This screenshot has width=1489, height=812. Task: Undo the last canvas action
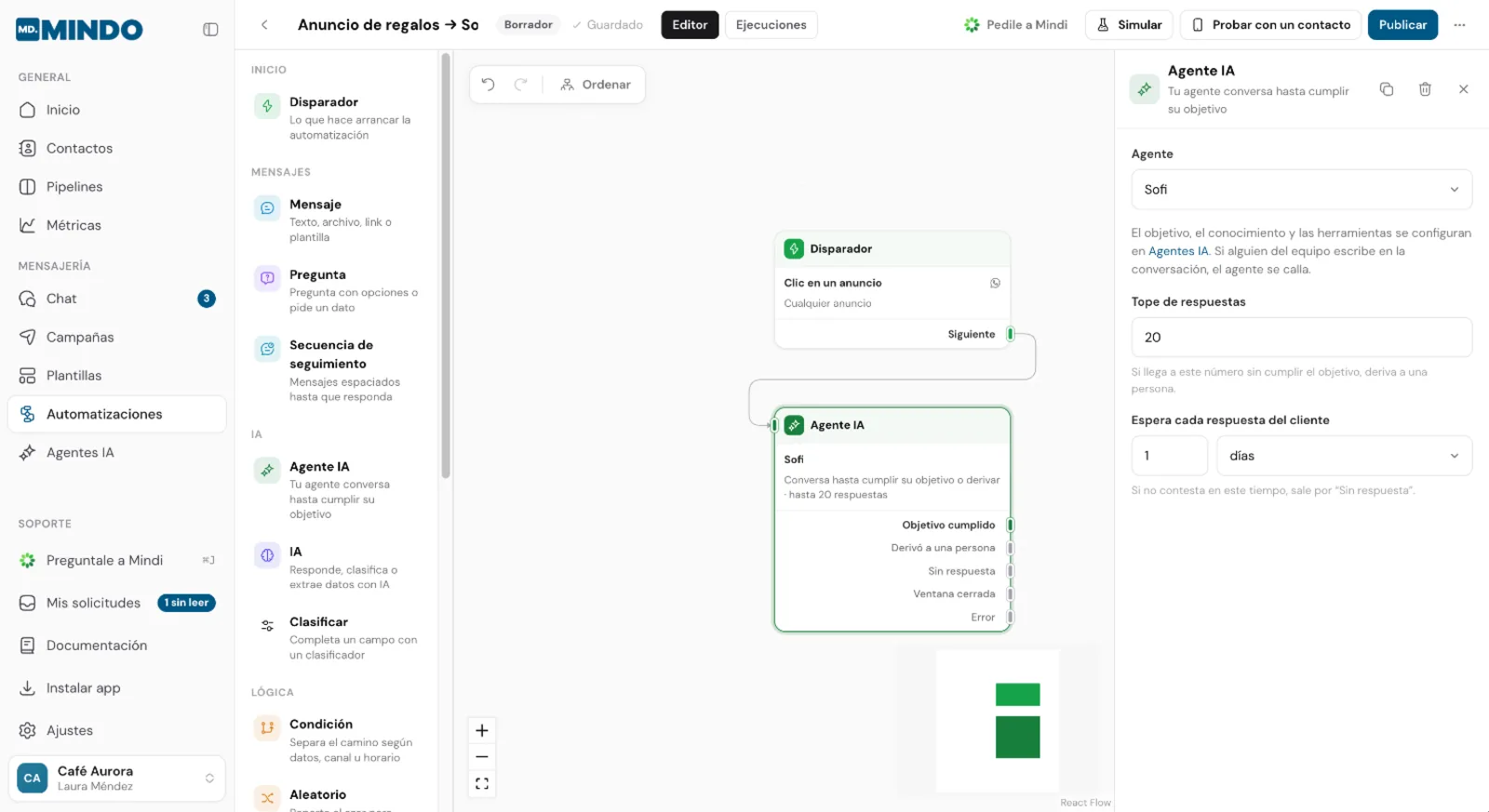click(x=488, y=85)
